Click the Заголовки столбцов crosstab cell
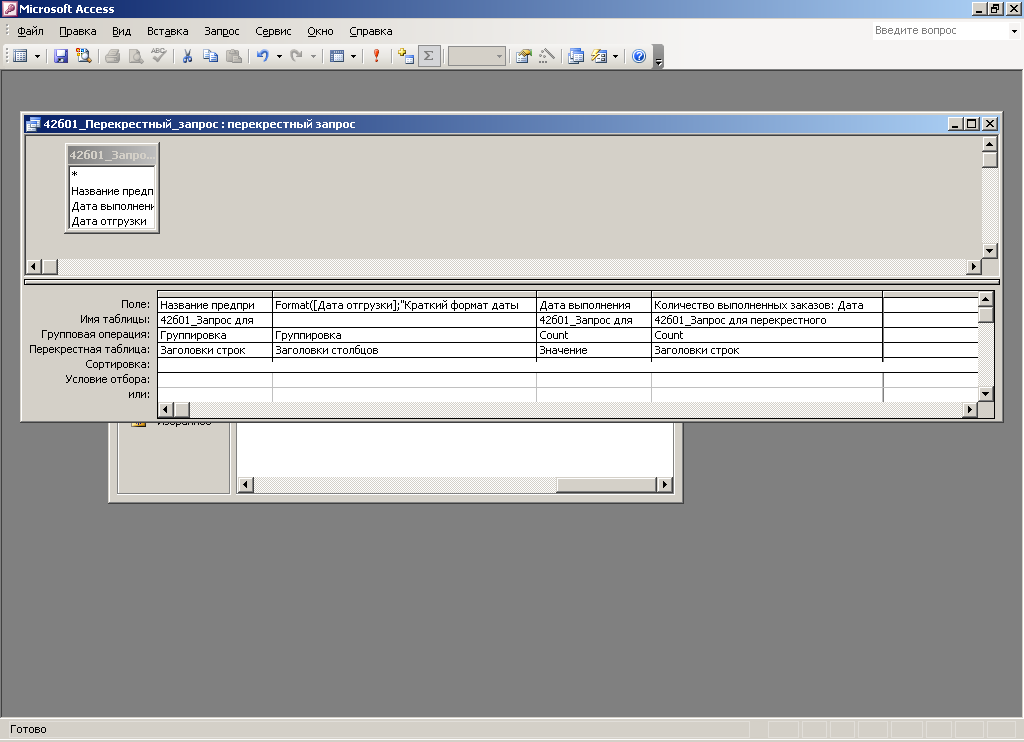1024x742 pixels. 404,350
